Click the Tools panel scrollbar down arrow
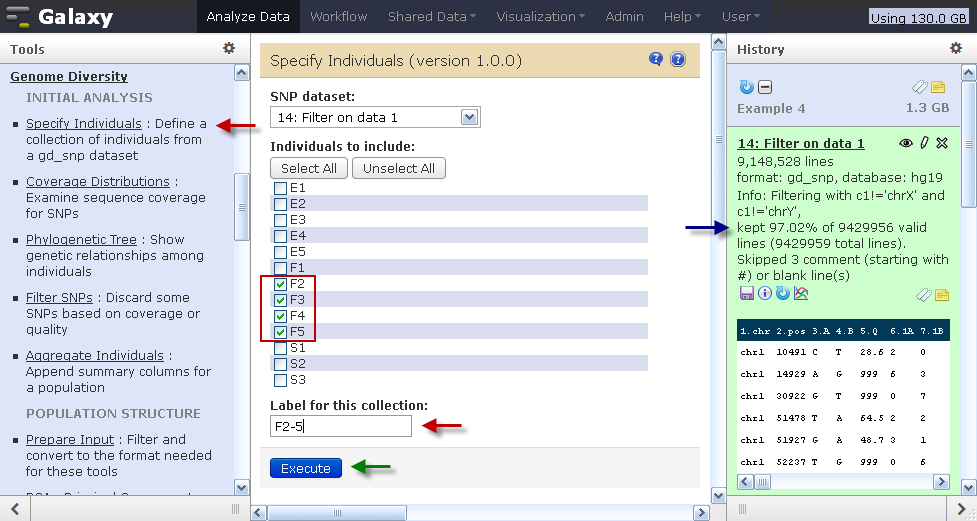The height and width of the screenshot is (521, 977). click(x=242, y=487)
